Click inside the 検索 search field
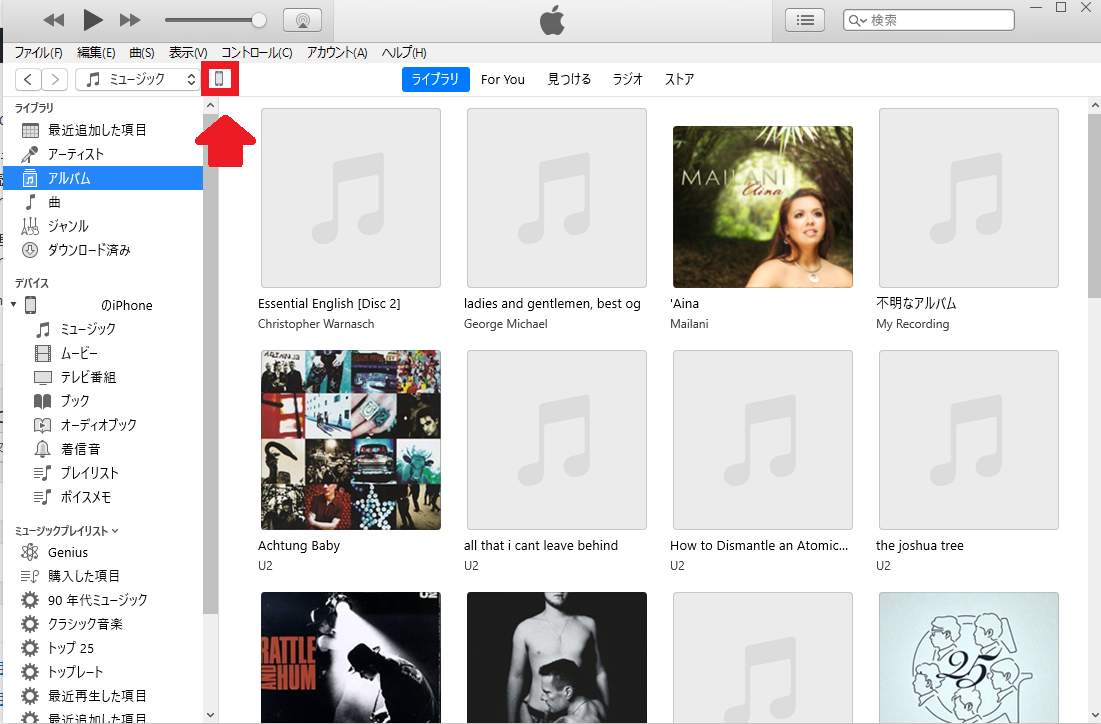This screenshot has width=1101, height=724. coord(930,19)
